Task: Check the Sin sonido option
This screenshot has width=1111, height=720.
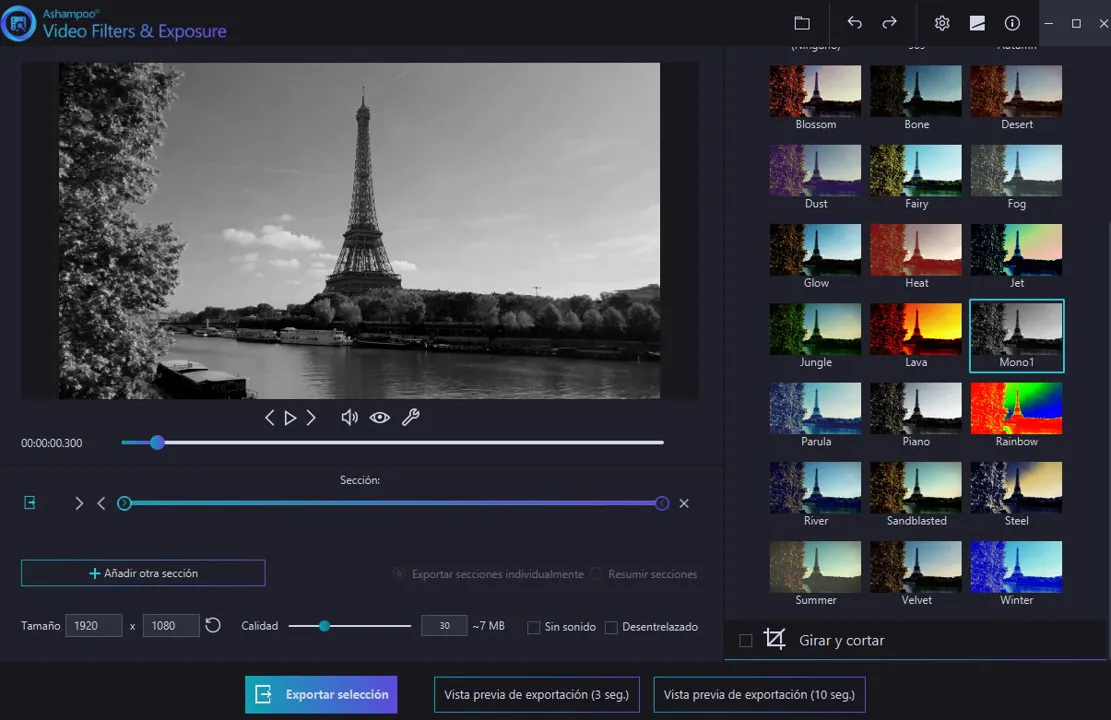Action: (534, 627)
